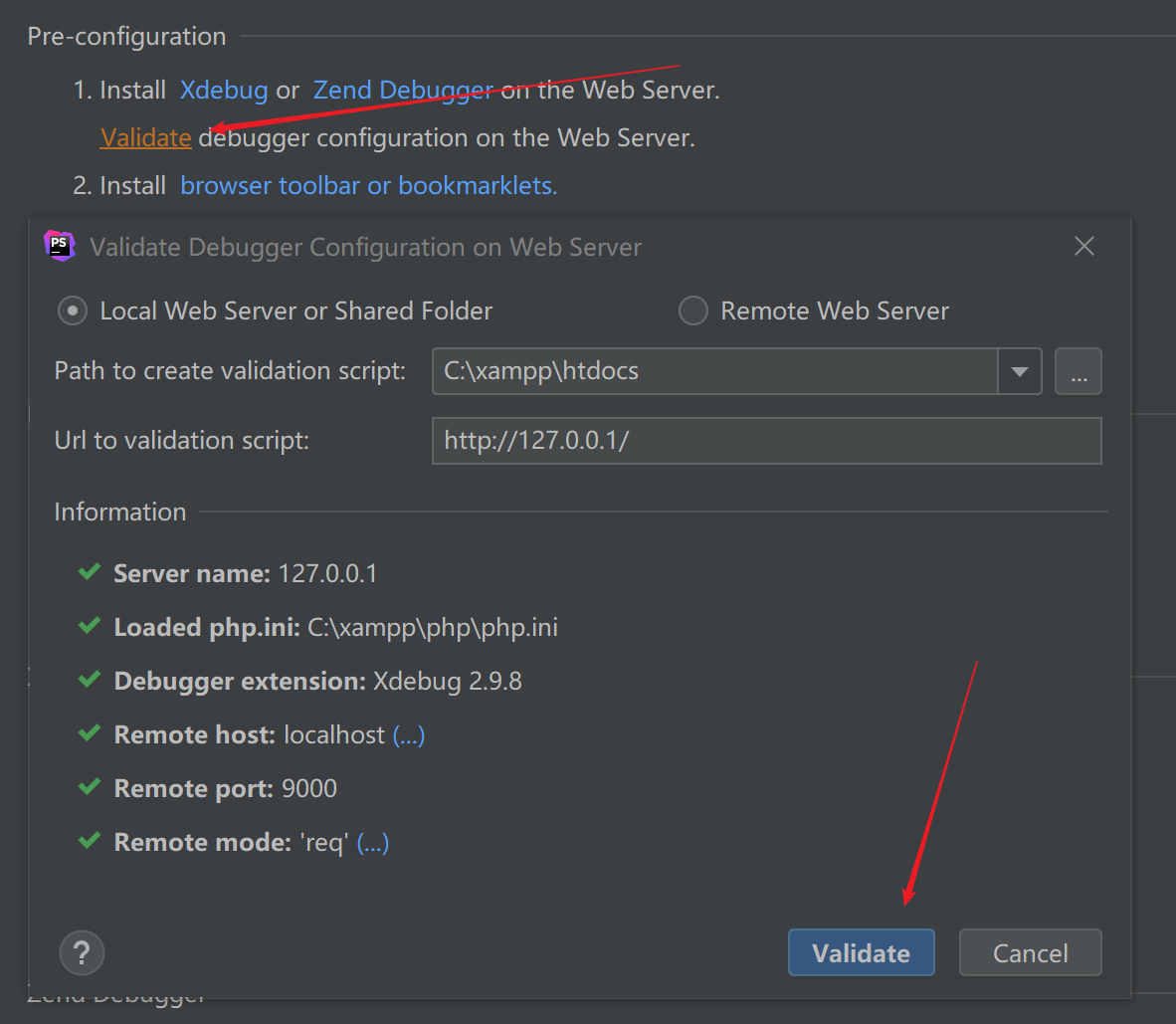Click Loaded php.ini path text
1176x1024 pixels.
(433, 627)
